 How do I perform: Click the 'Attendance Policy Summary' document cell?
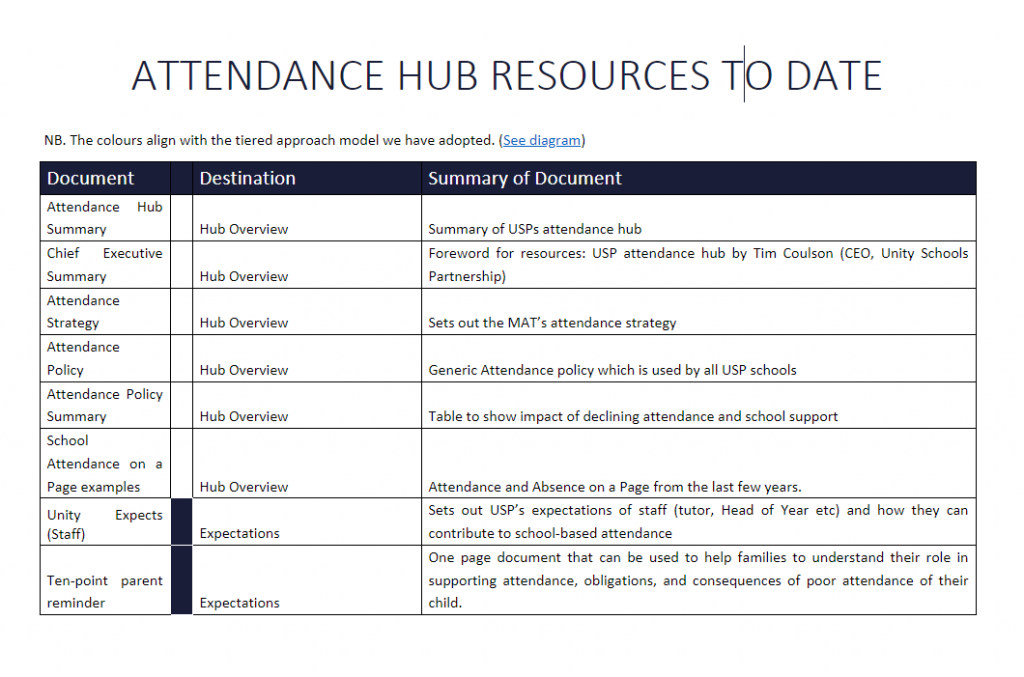(105, 405)
